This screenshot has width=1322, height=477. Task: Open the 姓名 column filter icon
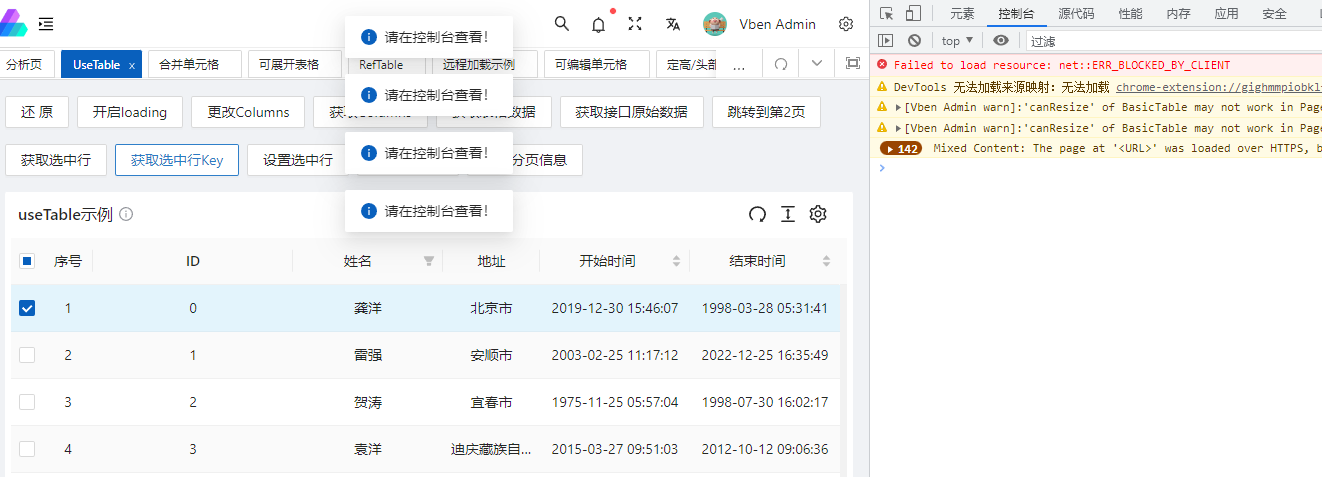429,261
